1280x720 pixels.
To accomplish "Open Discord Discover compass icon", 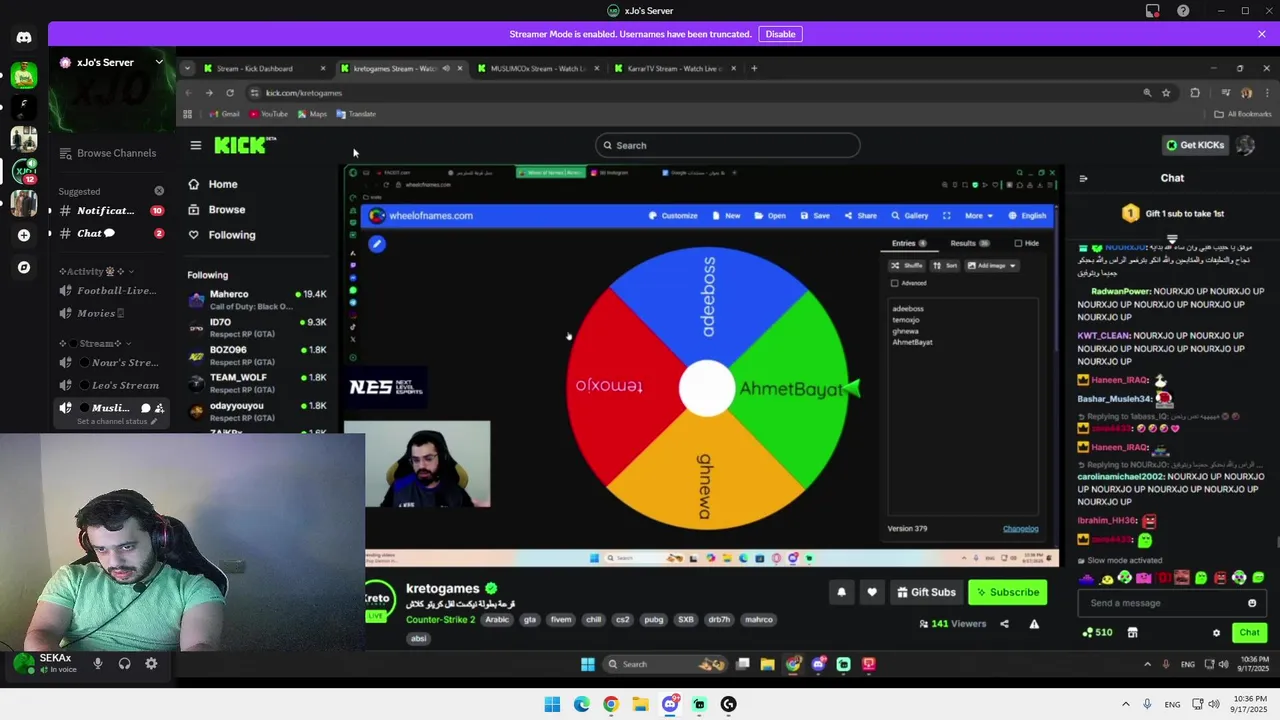I will (x=24, y=267).
